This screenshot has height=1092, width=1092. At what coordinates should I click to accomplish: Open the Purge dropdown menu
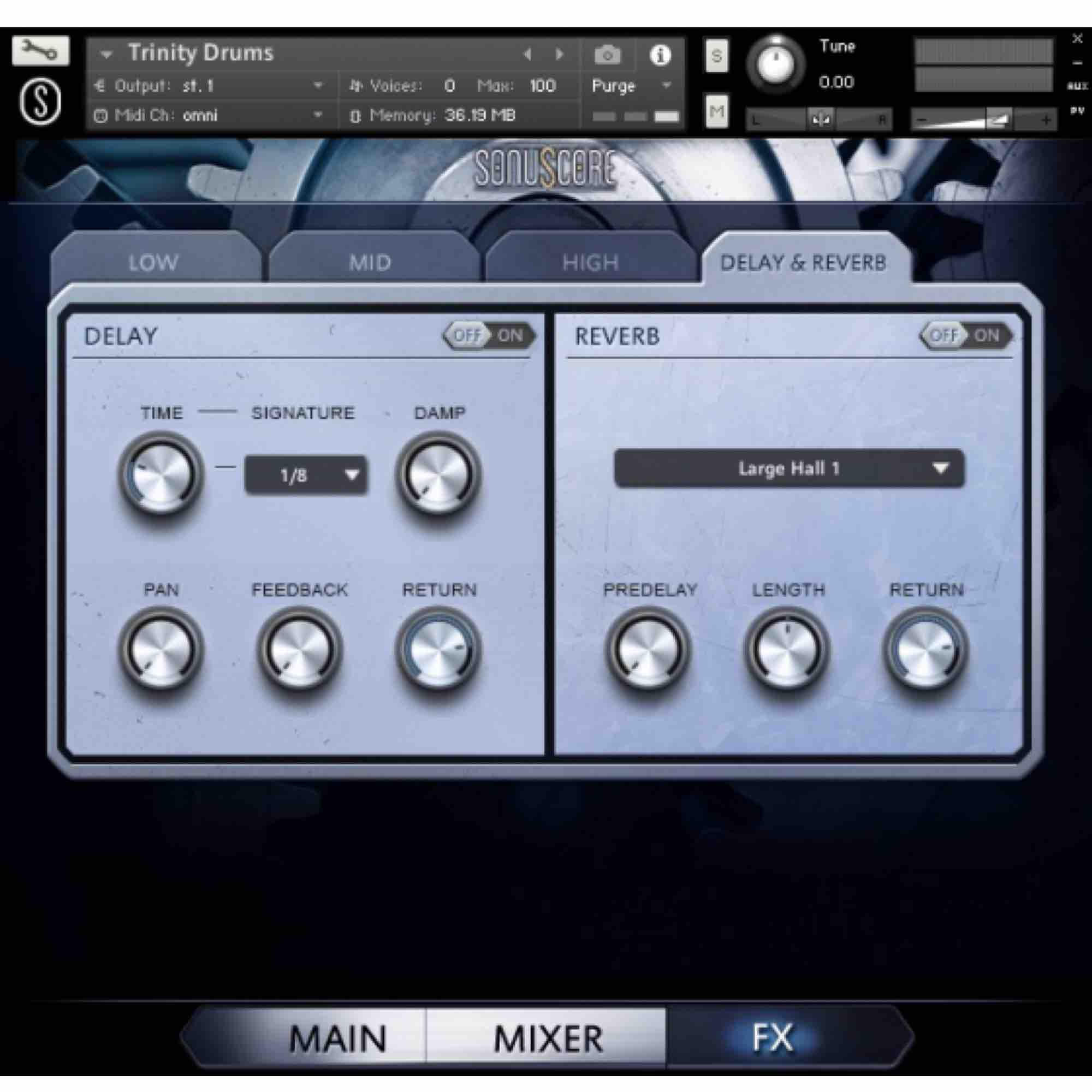[631, 86]
